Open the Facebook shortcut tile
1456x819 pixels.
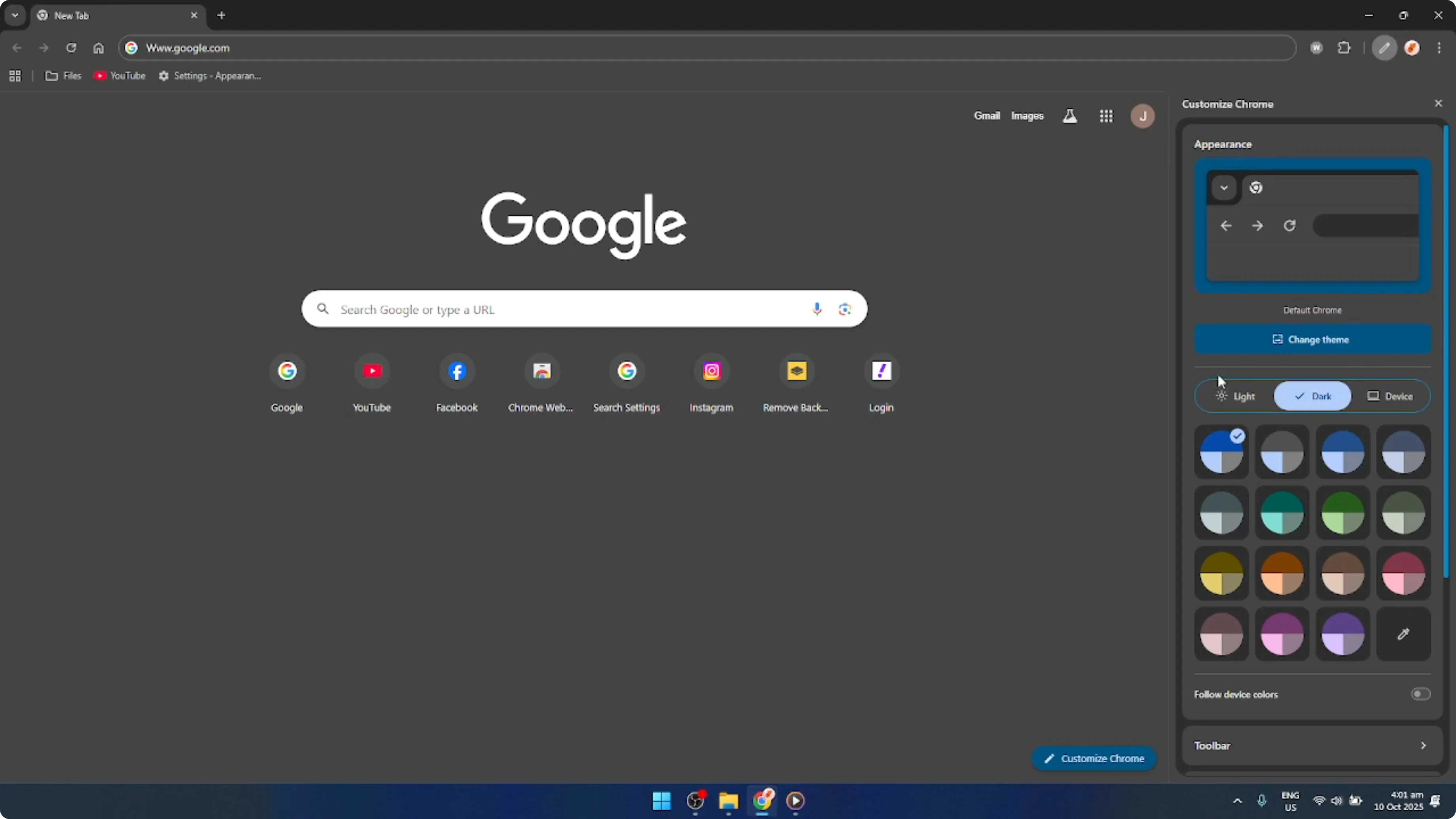(457, 384)
